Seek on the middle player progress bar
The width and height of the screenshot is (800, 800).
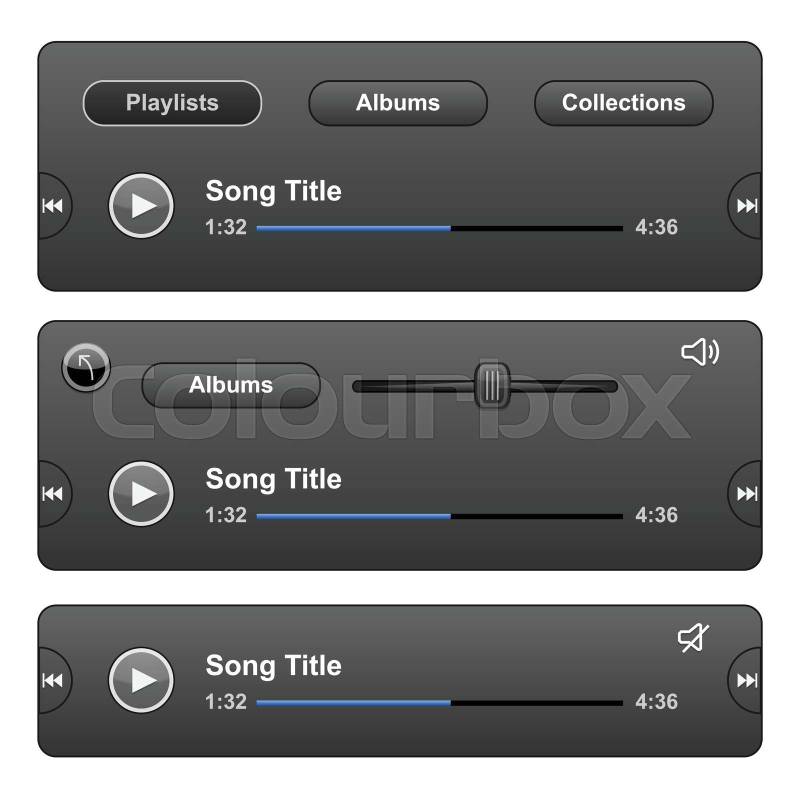click(439, 516)
